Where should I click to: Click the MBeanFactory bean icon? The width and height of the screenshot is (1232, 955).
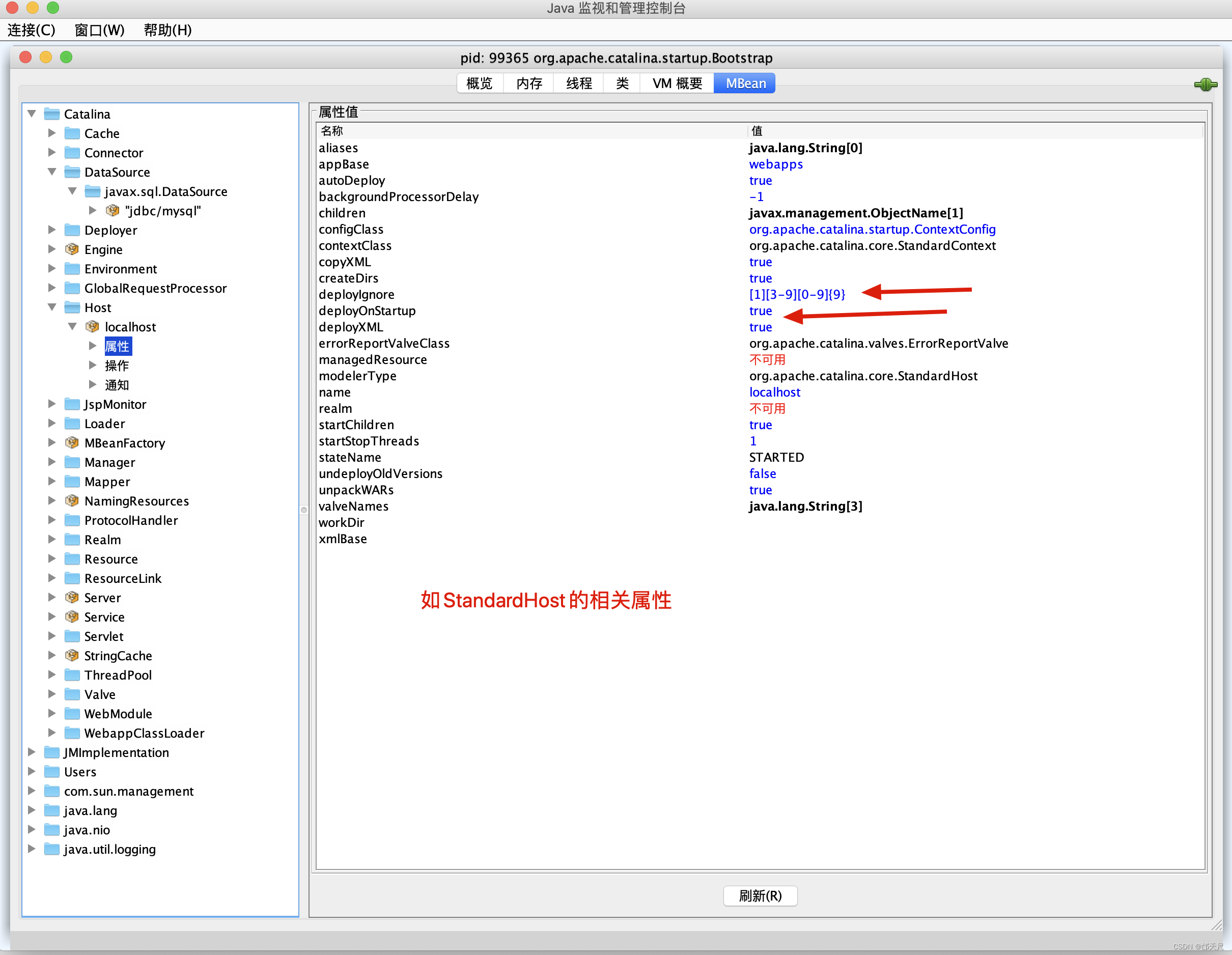tap(72, 443)
